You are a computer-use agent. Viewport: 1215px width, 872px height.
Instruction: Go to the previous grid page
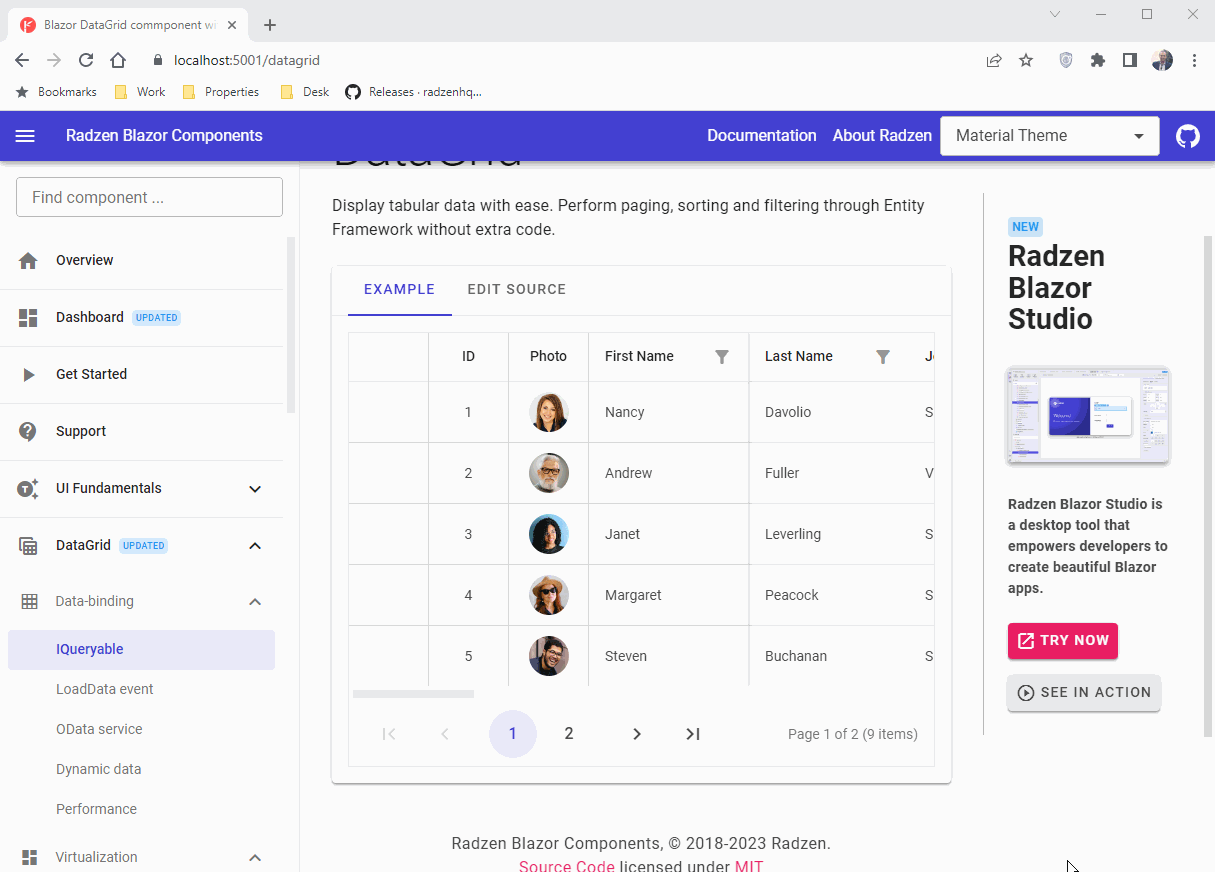pos(445,734)
